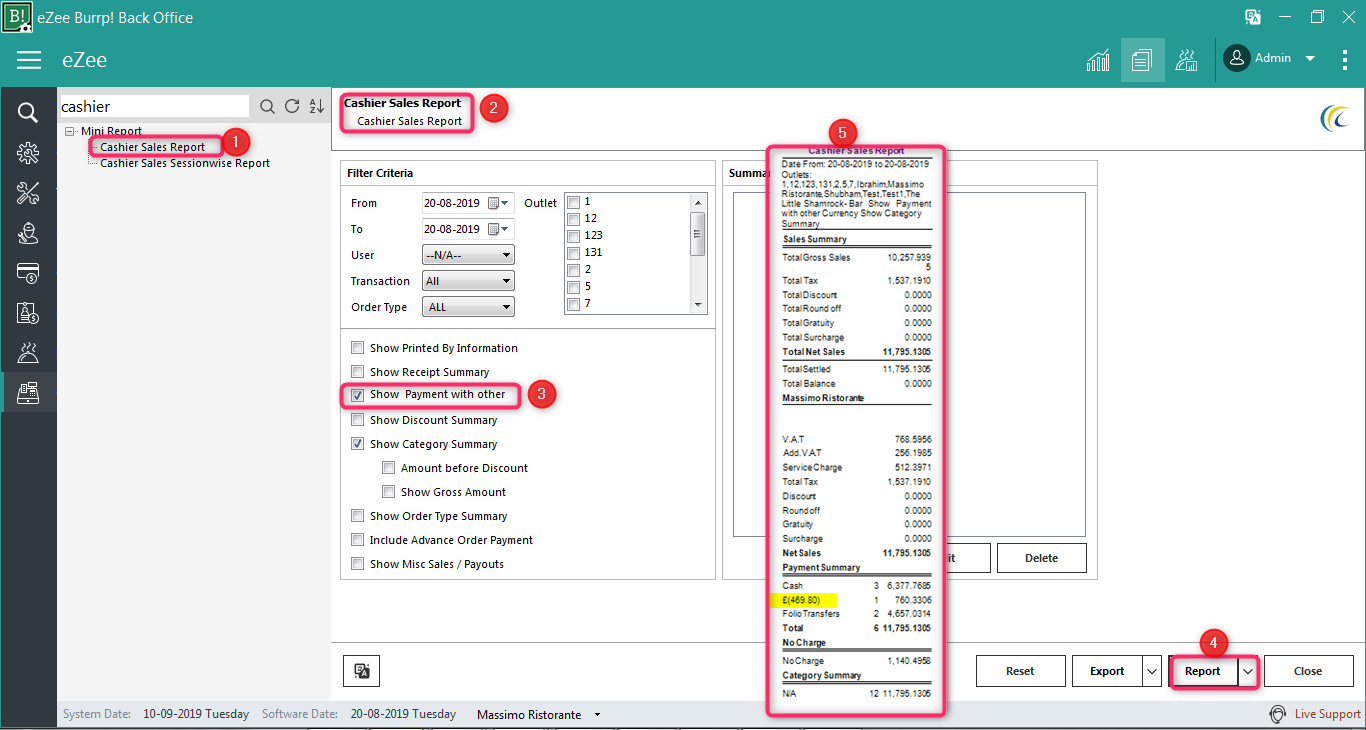Open the vertical three-dot menu
This screenshot has height=730, width=1366.
click(1345, 59)
